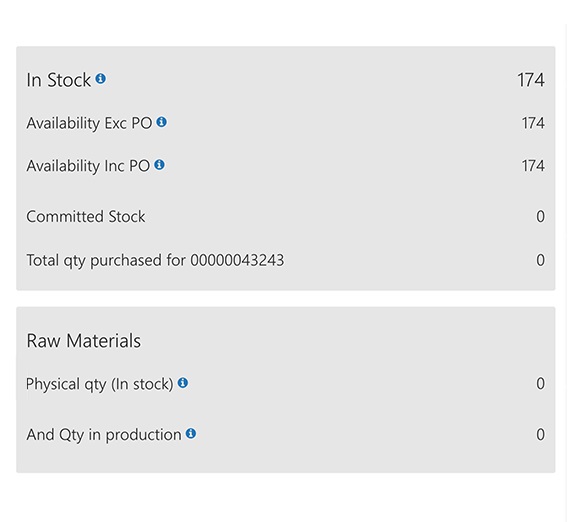Image resolution: width=570 pixels, height=522 pixels.
Task: Click the Availability Inc PO label
Action: [88, 166]
